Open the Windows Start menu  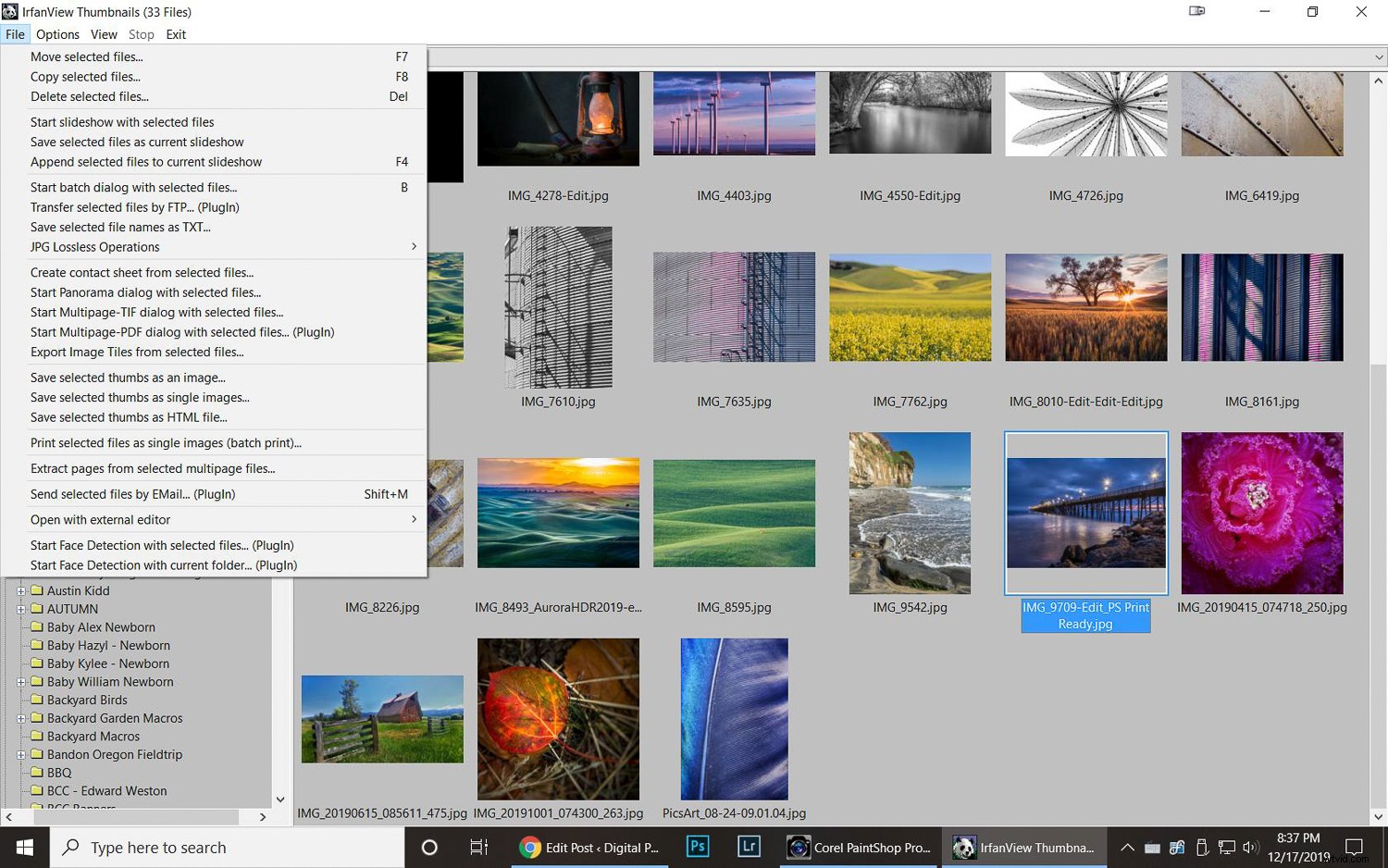point(23,847)
